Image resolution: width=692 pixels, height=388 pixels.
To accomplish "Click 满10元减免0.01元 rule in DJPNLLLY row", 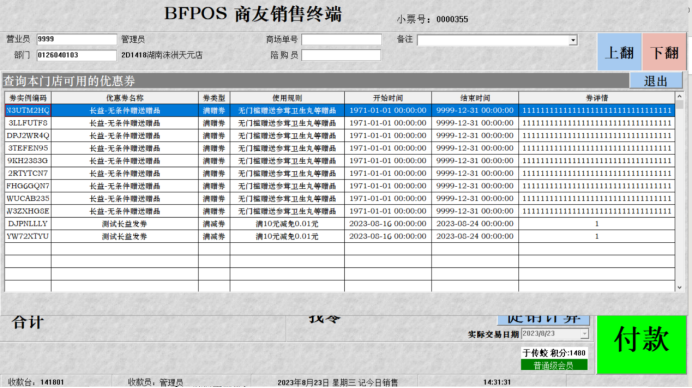I will (287, 224).
